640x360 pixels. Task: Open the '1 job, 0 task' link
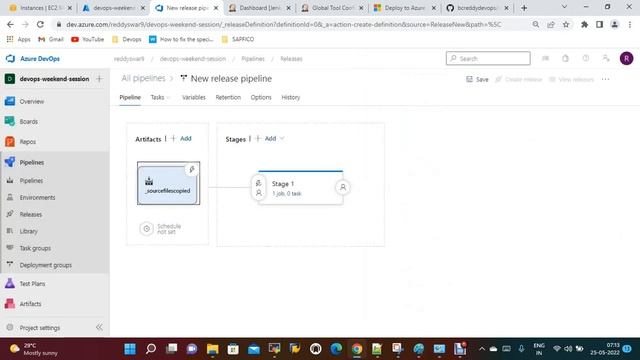tap(287, 194)
